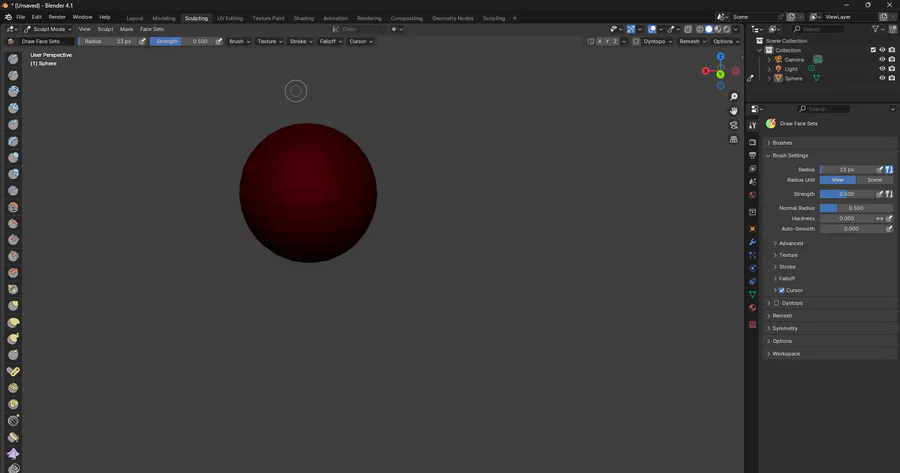900x473 pixels.
Task: Open the Object Data properties green triangle
Action: pyautogui.click(x=752, y=294)
